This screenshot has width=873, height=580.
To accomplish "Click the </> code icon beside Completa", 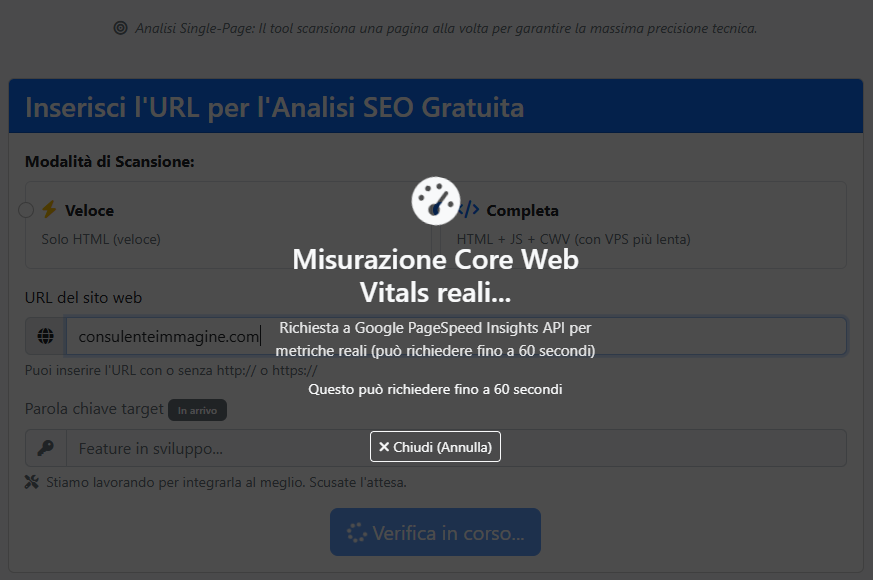I will click(467, 210).
